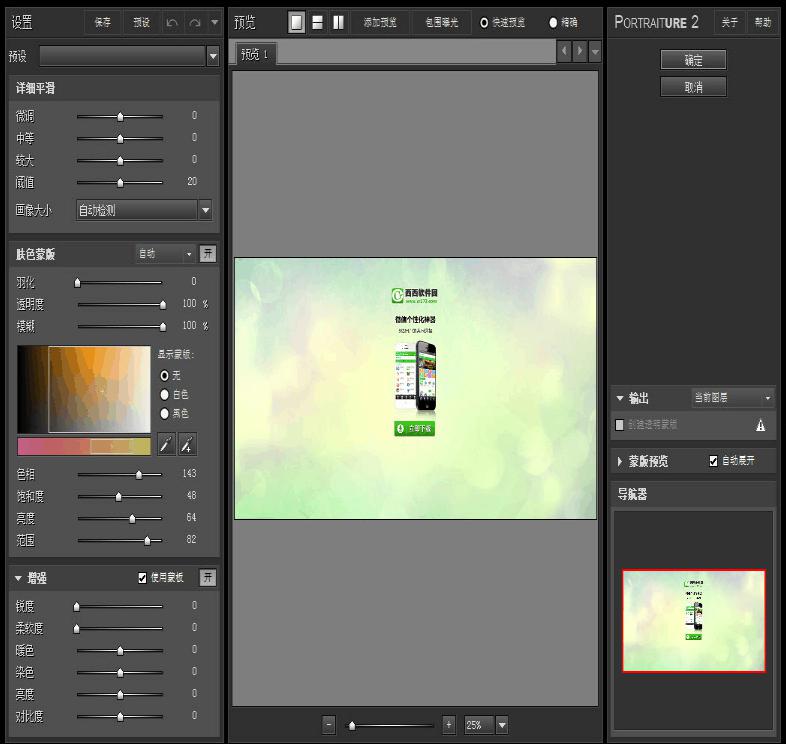The image size is (786, 744).
Task: Open the 25% zoom level dropdown
Action: click(502, 724)
